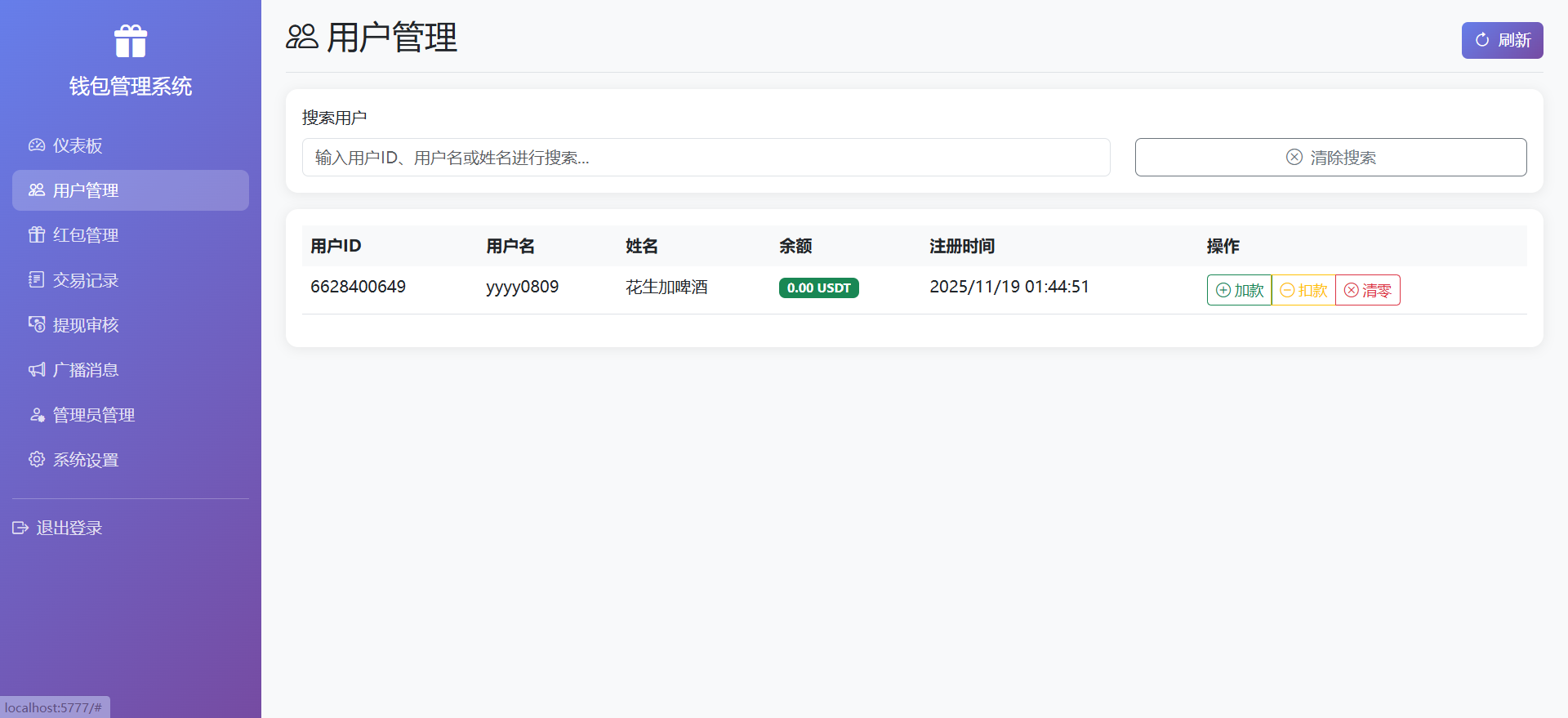Click the transaction records list icon
1568x718 pixels.
tap(37, 280)
